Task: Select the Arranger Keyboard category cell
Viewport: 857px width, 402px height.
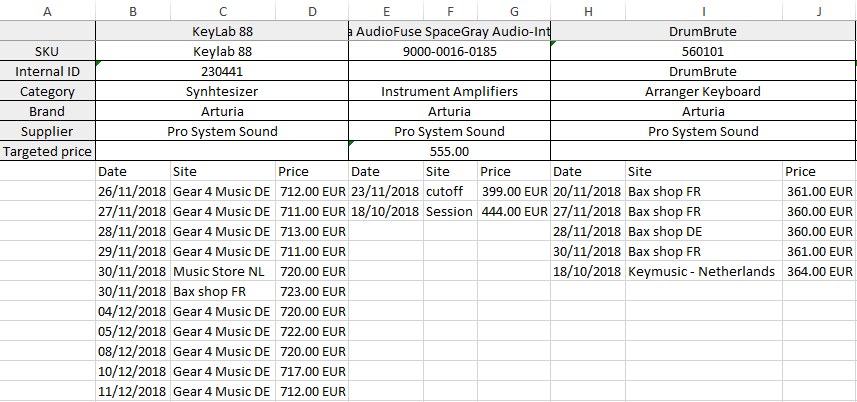Action: [703, 91]
